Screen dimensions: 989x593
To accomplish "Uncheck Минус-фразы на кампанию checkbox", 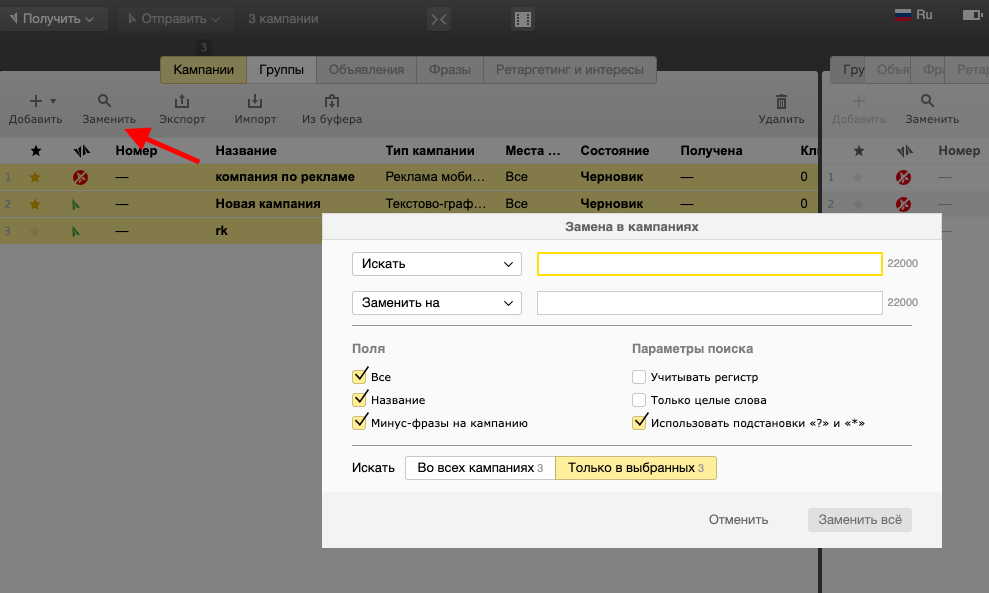I will click(x=360, y=423).
